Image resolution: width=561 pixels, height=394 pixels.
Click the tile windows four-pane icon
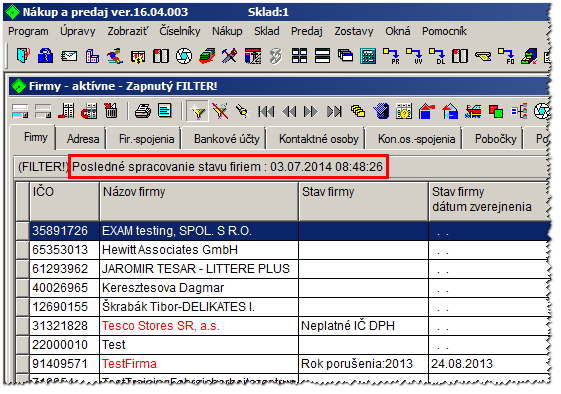coord(299,56)
